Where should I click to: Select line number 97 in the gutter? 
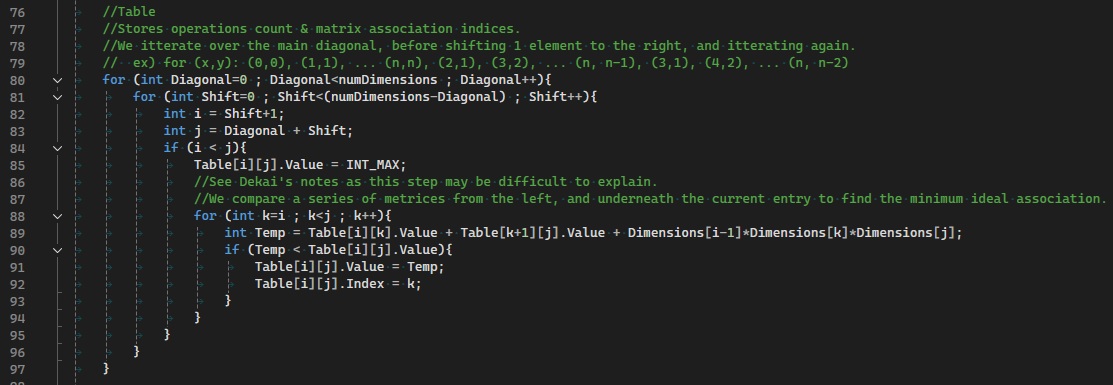point(18,370)
